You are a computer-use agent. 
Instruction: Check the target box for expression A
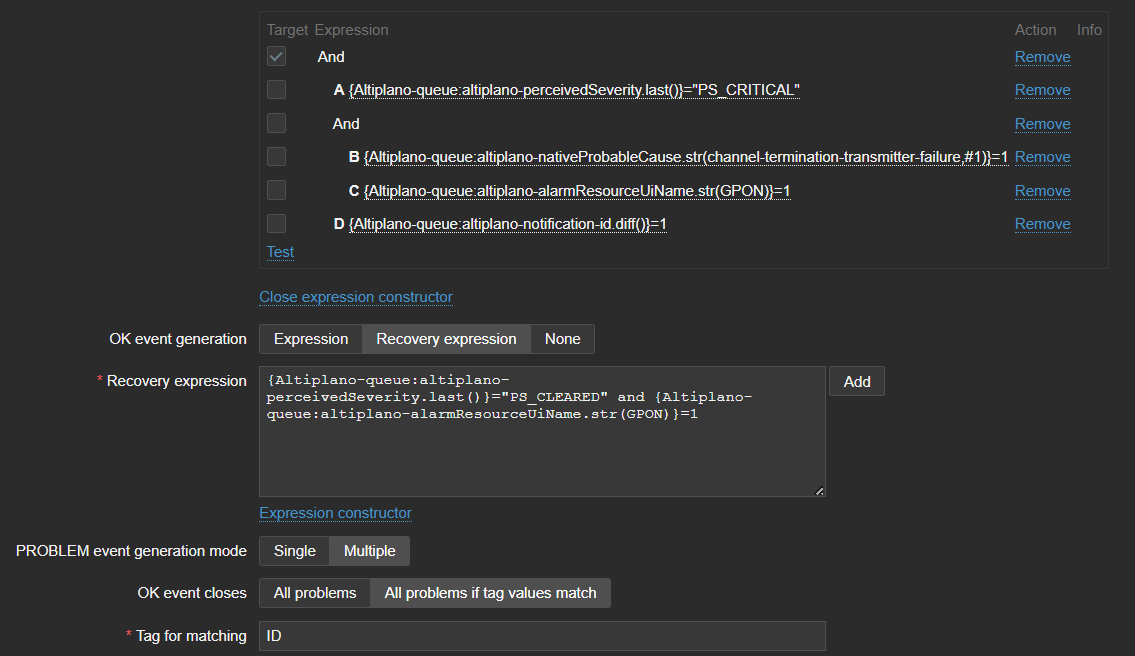(x=276, y=90)
